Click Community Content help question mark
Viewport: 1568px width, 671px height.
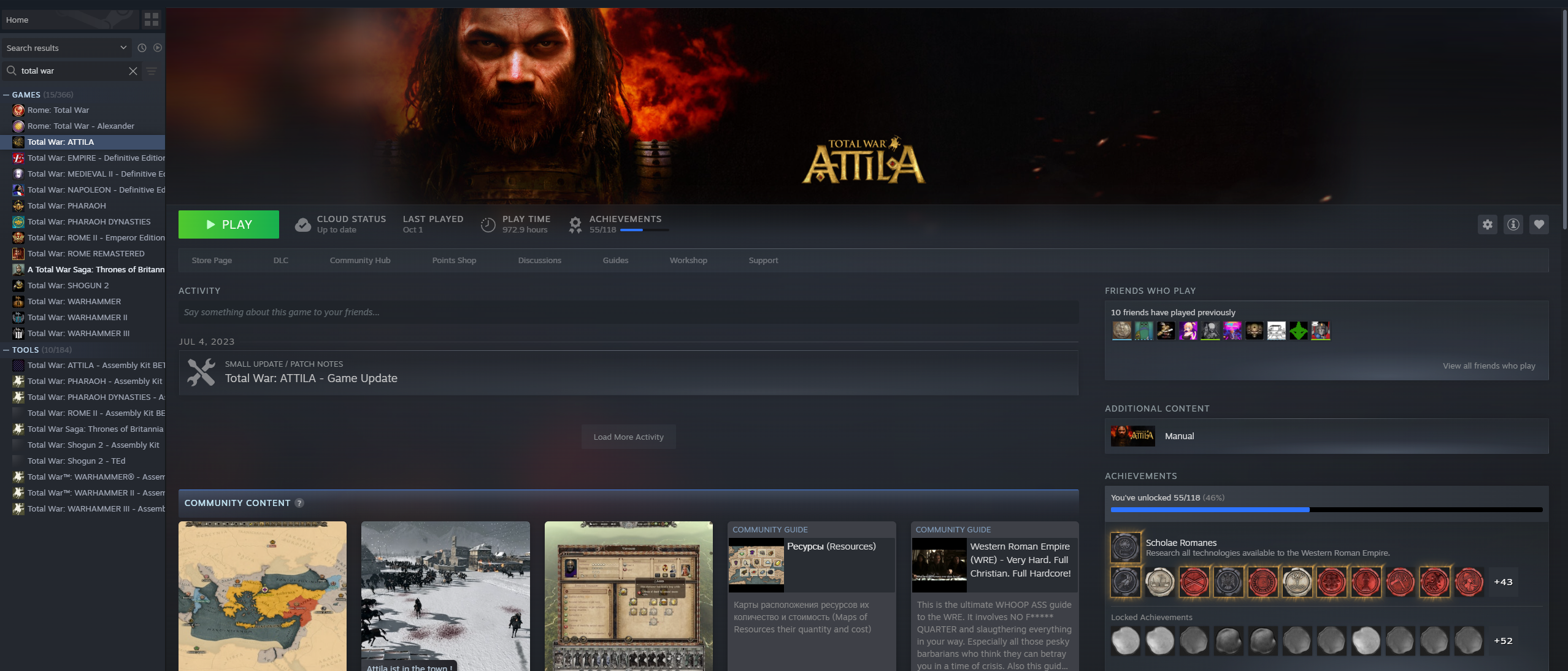coord(299,503)
